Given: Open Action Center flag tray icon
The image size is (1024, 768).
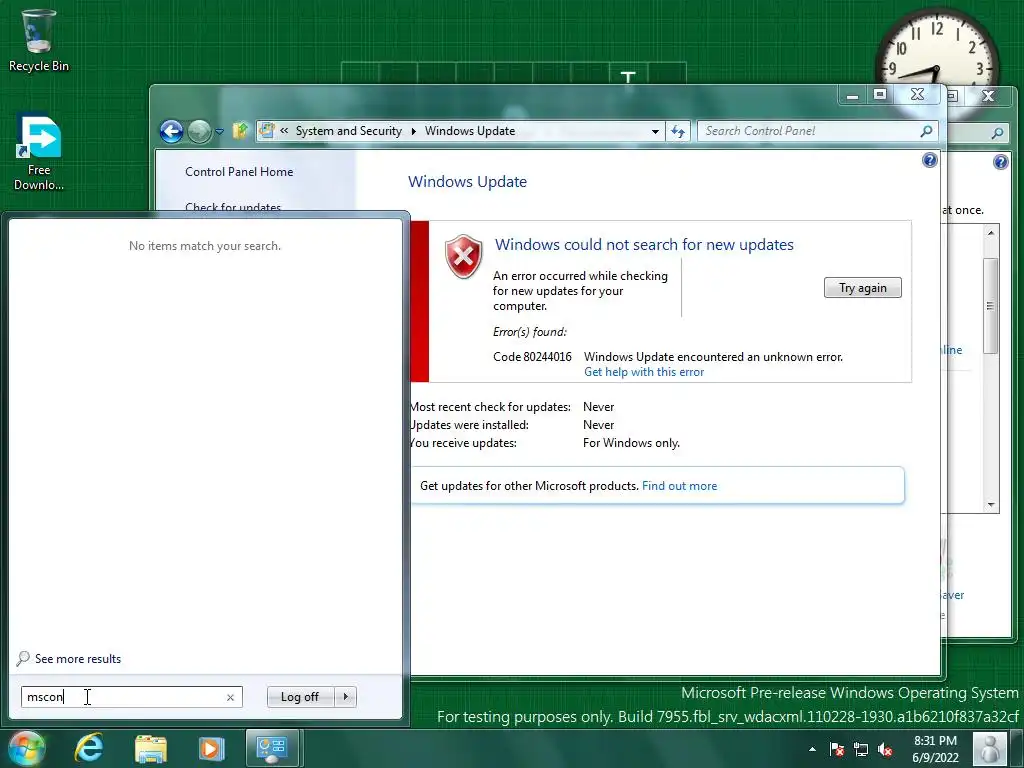Looking at the screenshot, I should point(837,750).
